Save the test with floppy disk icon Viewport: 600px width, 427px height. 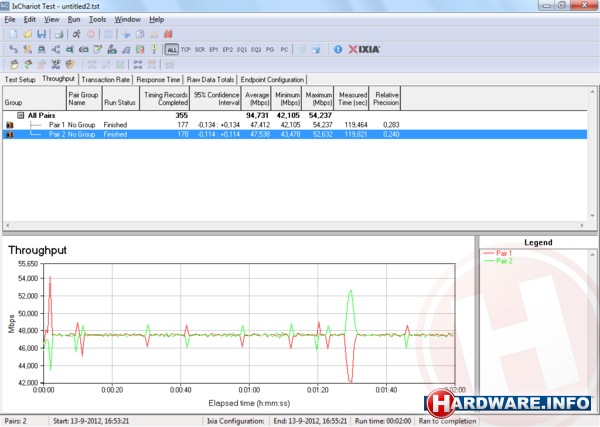[41, 34]
